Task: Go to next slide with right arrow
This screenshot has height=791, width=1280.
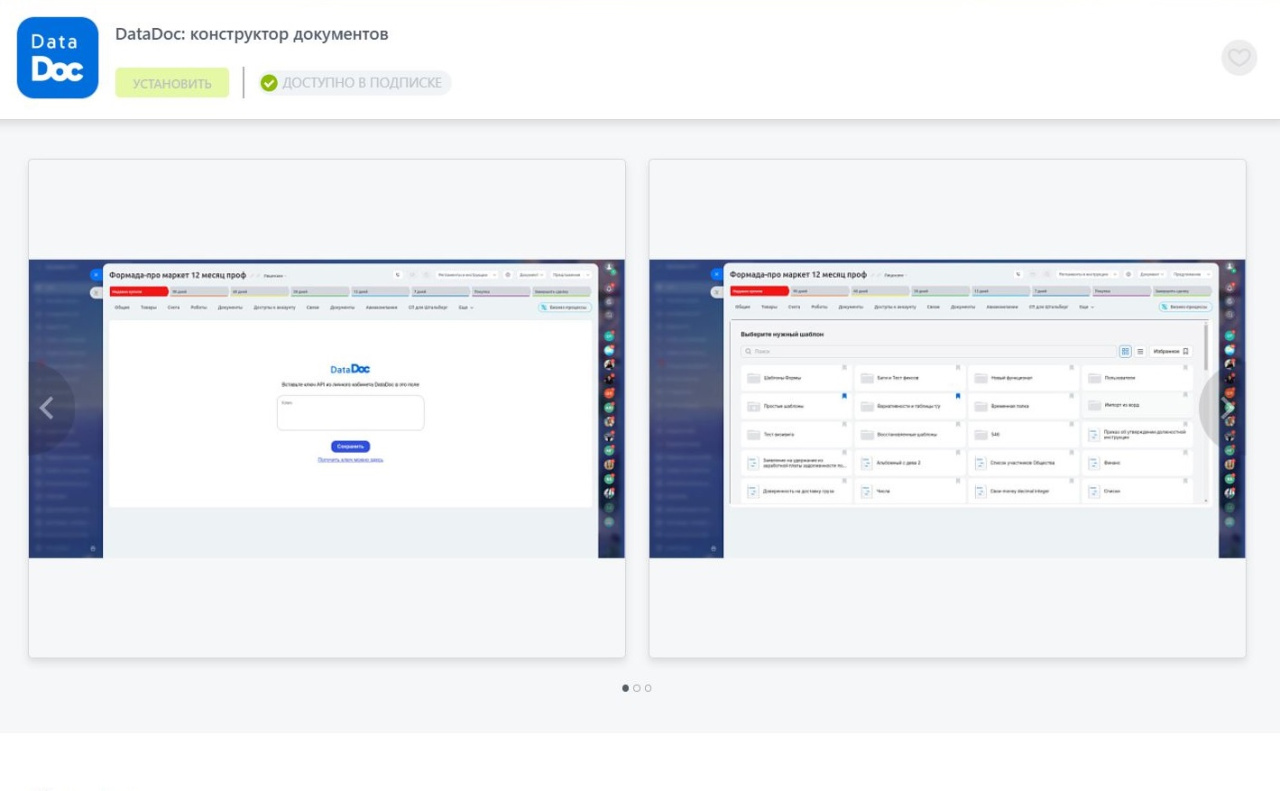Action: click(1228, 408)
